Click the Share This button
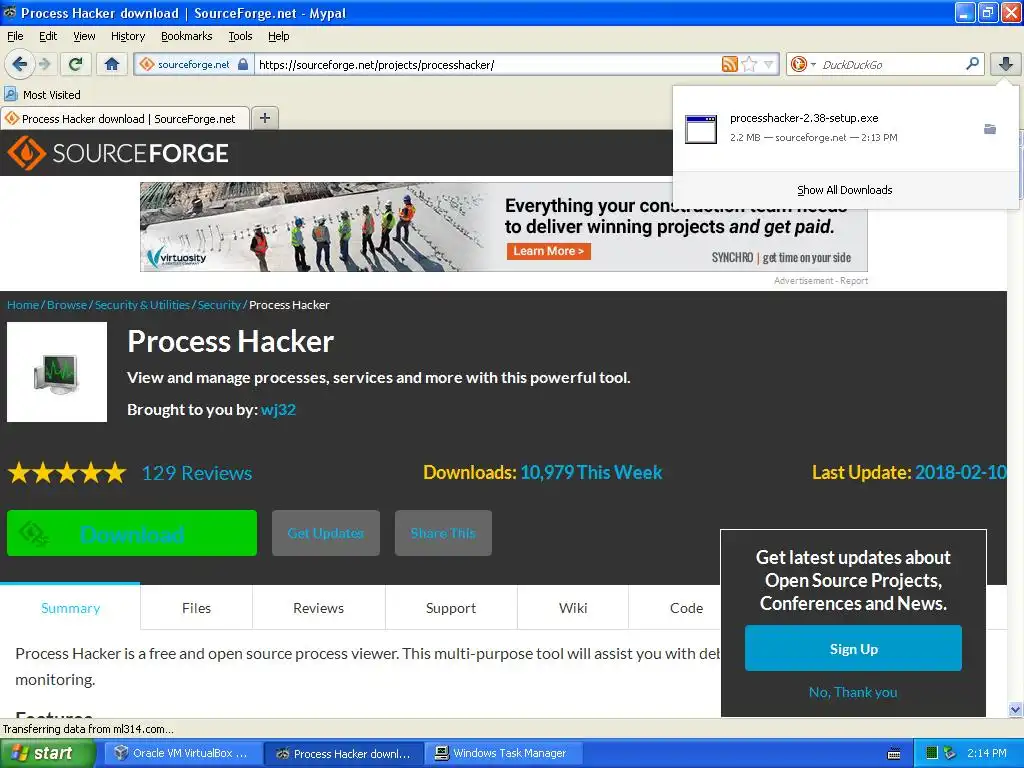The height and width of the screenshot is (768, 1024). (x=443, y=533)
